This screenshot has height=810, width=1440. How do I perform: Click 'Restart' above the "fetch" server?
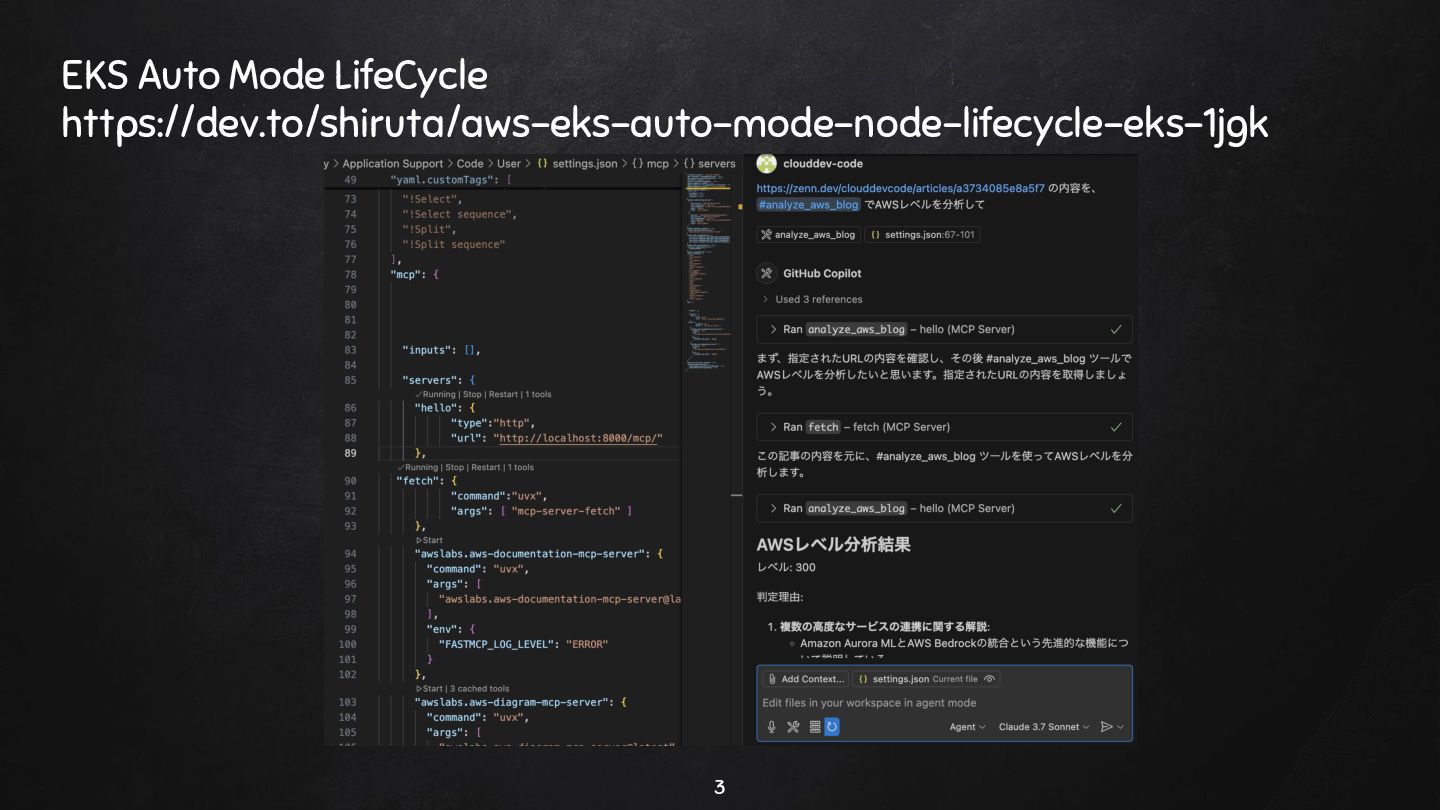click(485, 467)
